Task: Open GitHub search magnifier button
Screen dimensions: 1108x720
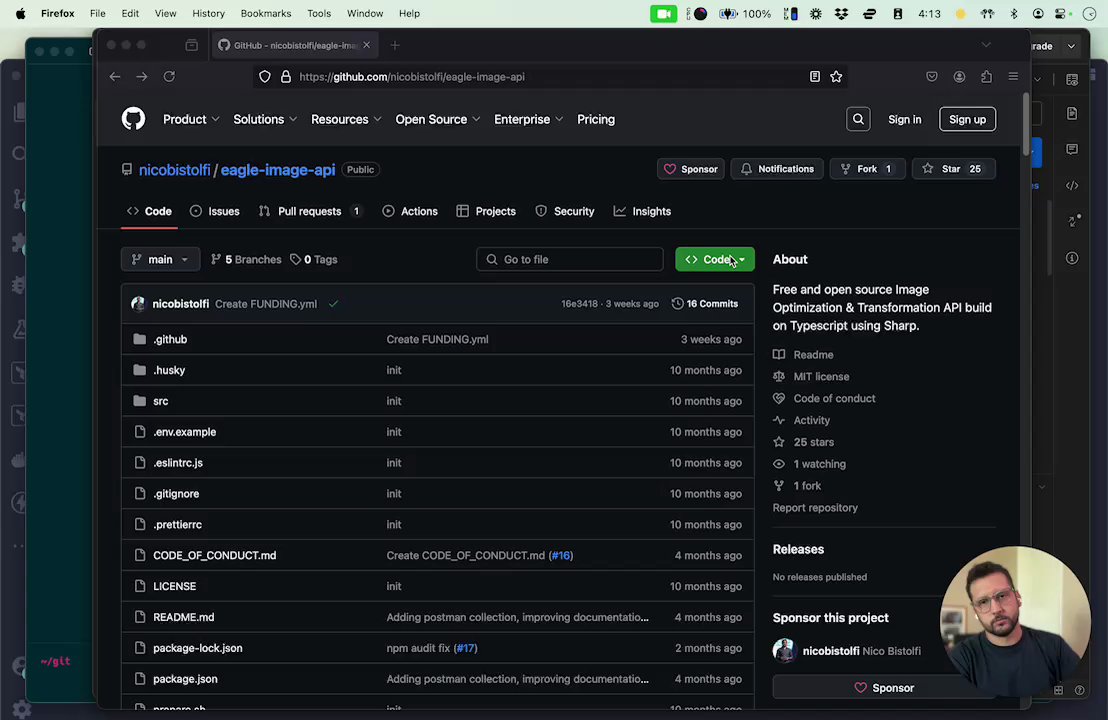Action: (858, 119)
